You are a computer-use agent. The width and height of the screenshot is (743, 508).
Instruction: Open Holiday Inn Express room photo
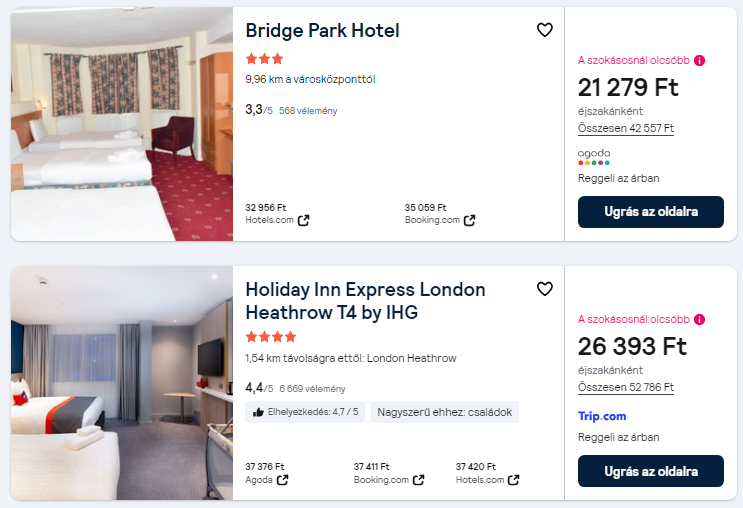click(122, 383)
